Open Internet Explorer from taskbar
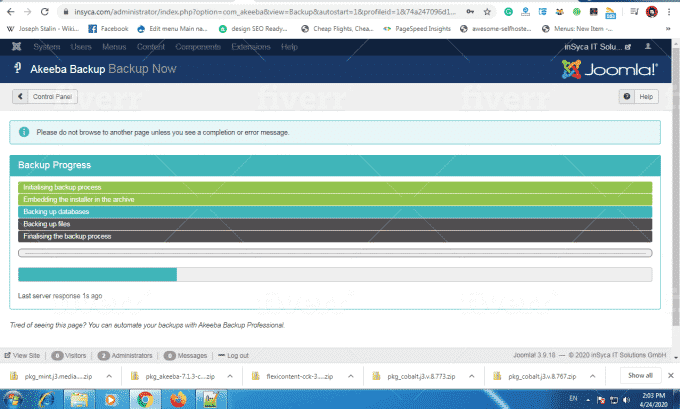This screenshot has width=680, height=409. pyautogui.click(x=46, y=399)
